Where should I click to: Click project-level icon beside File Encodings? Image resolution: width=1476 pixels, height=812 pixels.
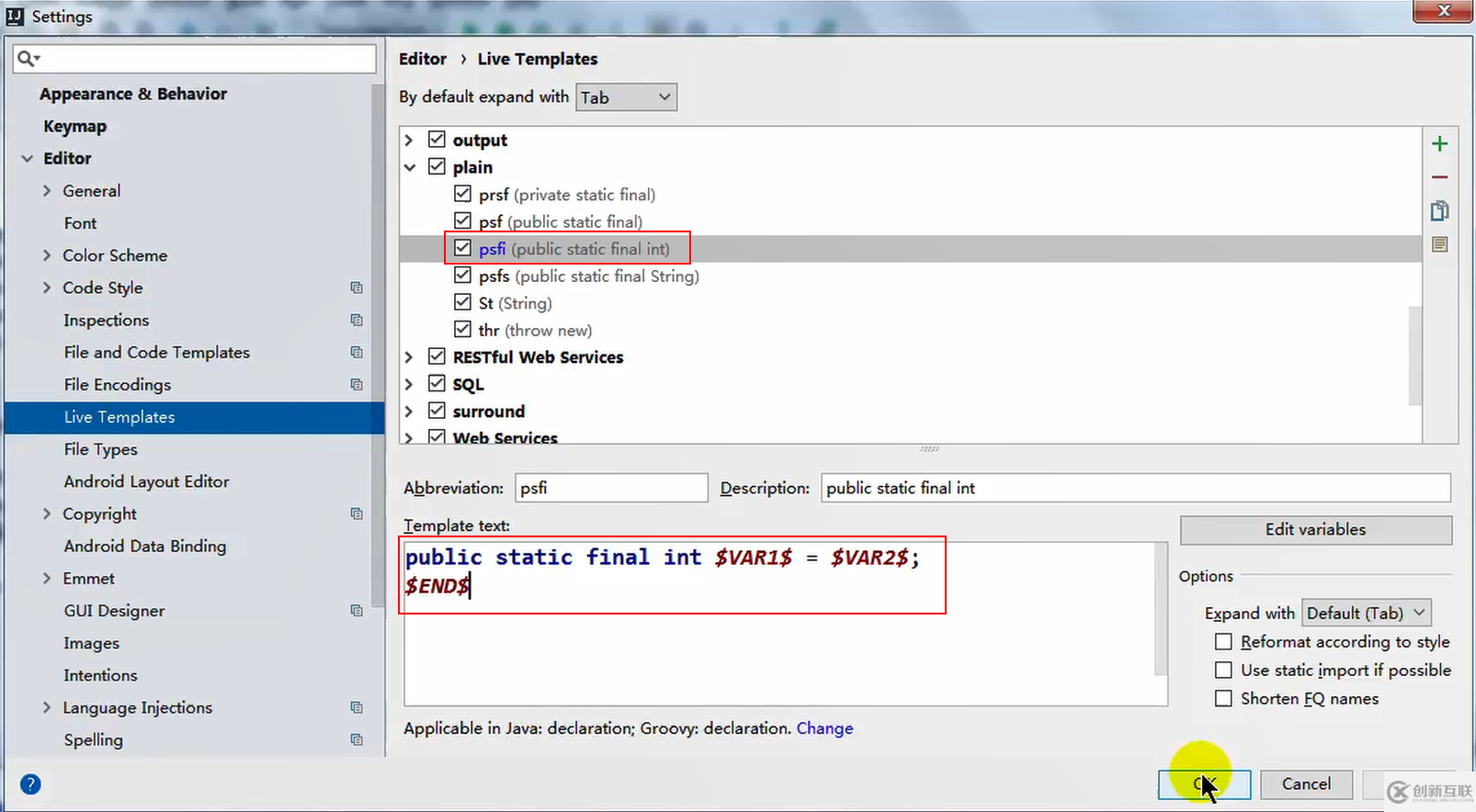tap(357, 384)
